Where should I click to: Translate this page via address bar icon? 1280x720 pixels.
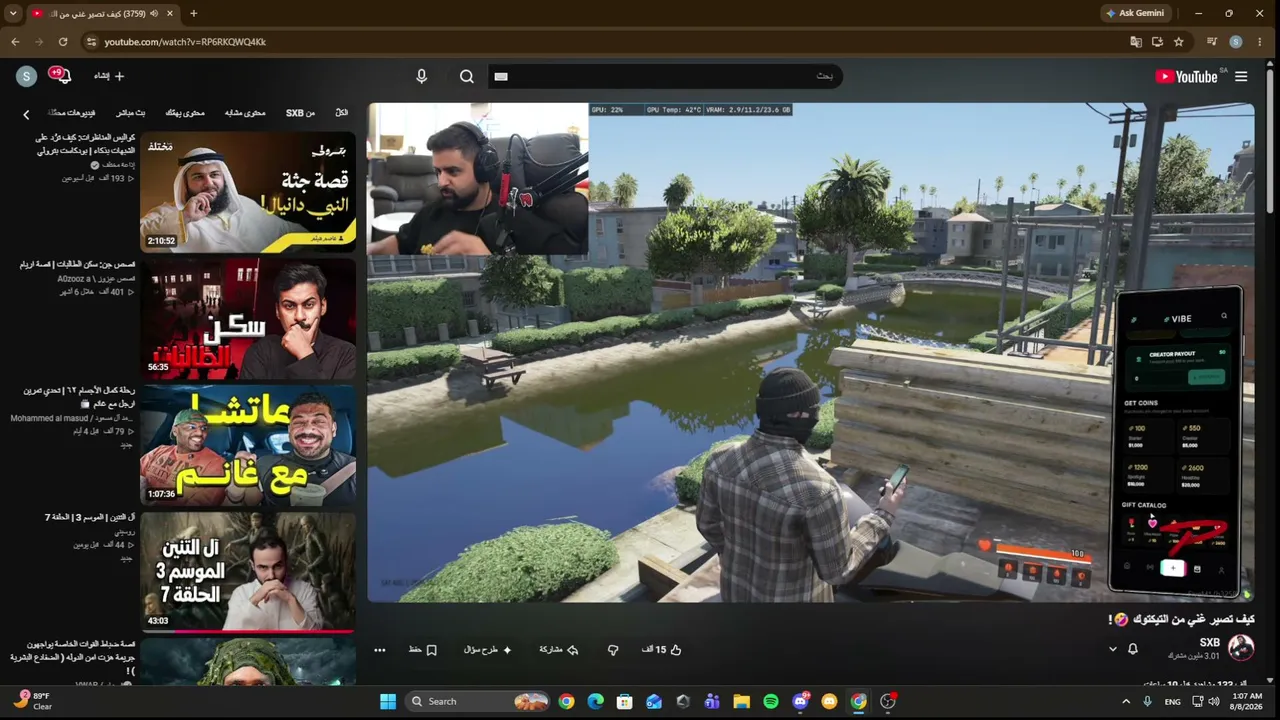(1136, 42)
